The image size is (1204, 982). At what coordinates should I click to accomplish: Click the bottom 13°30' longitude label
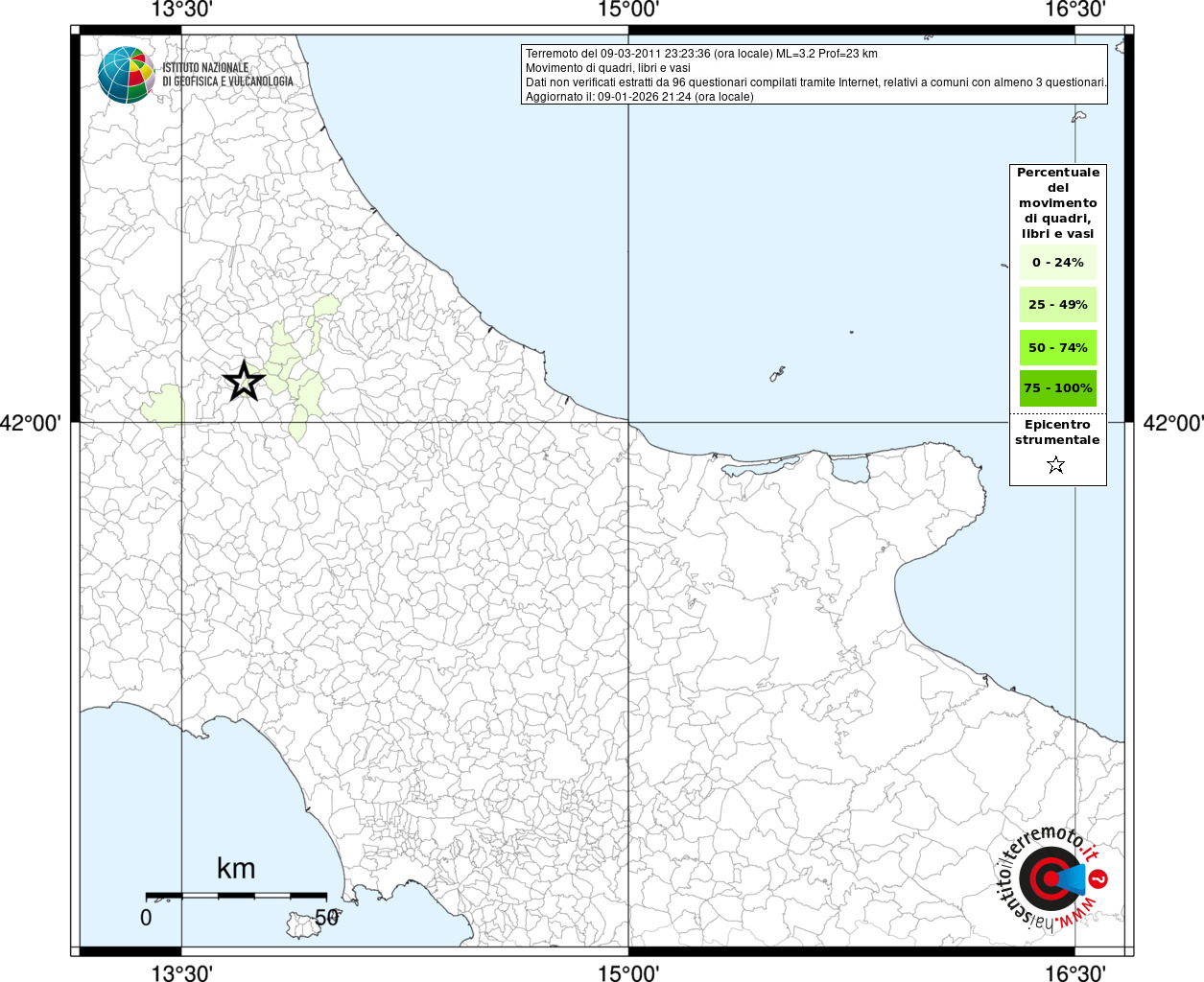[181, 972]
